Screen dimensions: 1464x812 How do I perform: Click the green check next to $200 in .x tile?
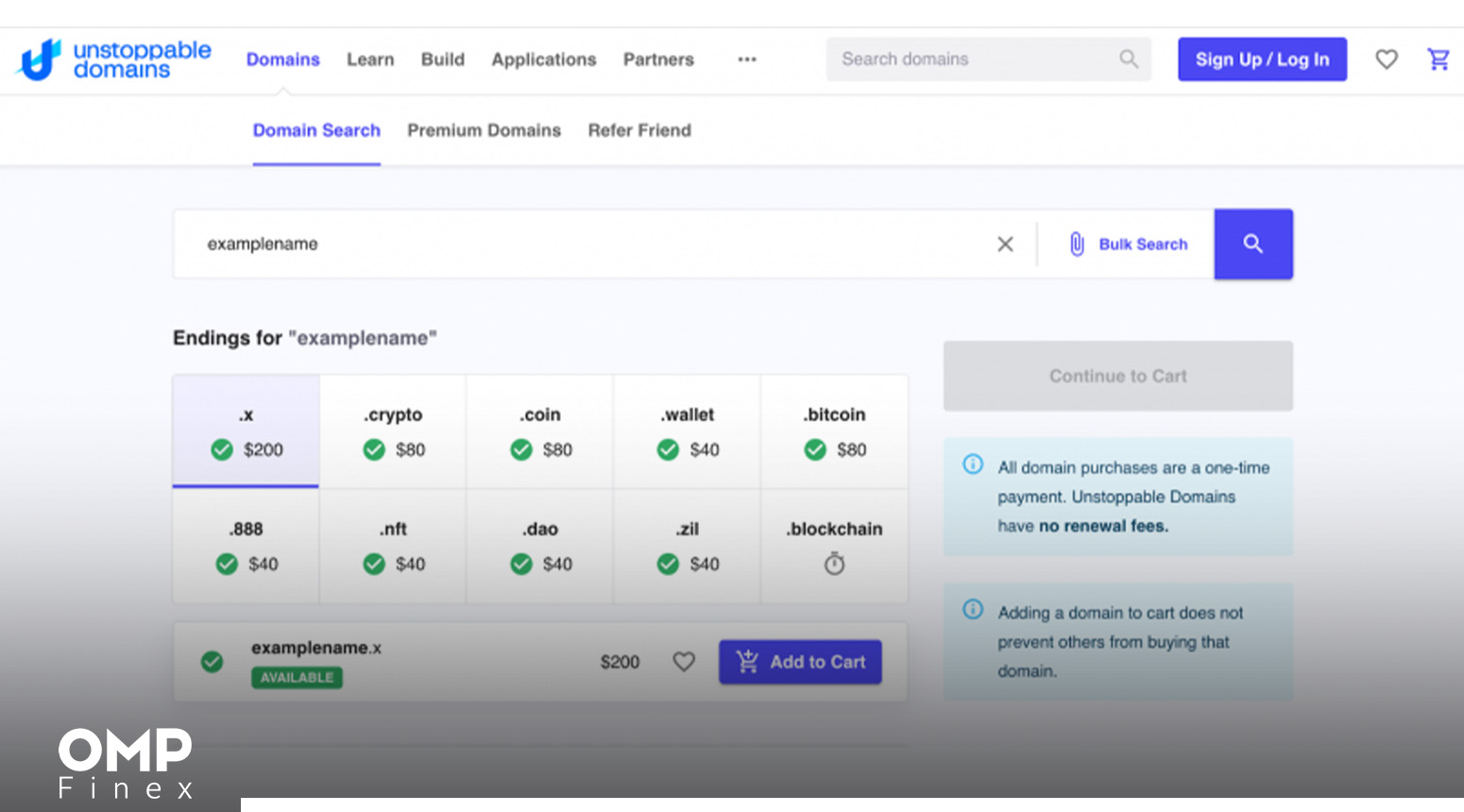coord(222,449)
